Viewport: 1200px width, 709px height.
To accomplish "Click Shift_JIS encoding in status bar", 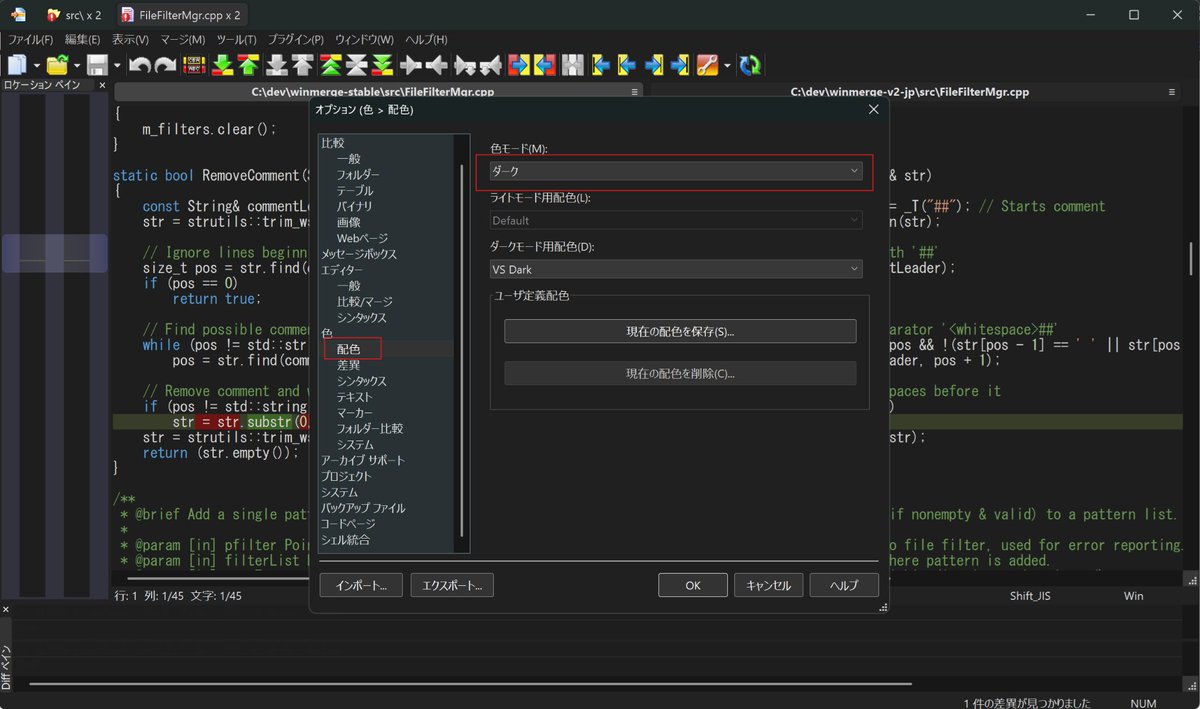I will pyautogui.click(x=1030, y=596).
